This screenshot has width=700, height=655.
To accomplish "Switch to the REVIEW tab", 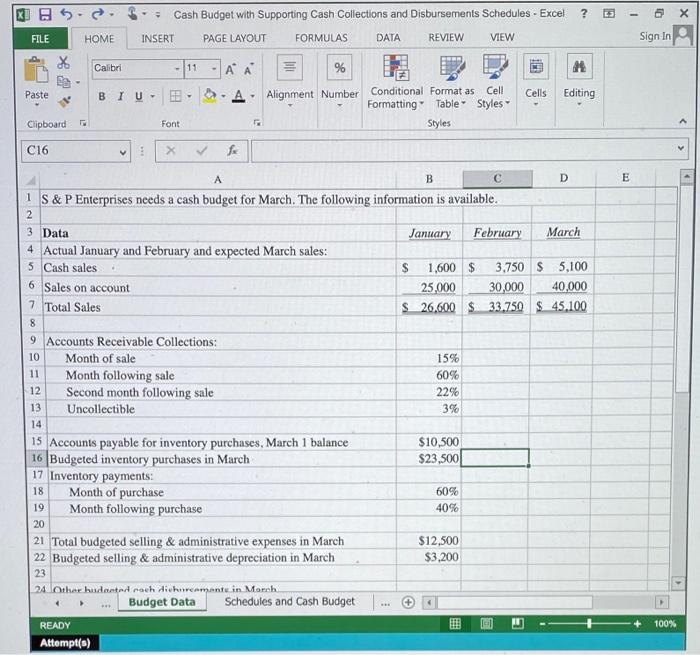I will coord(446,38).
